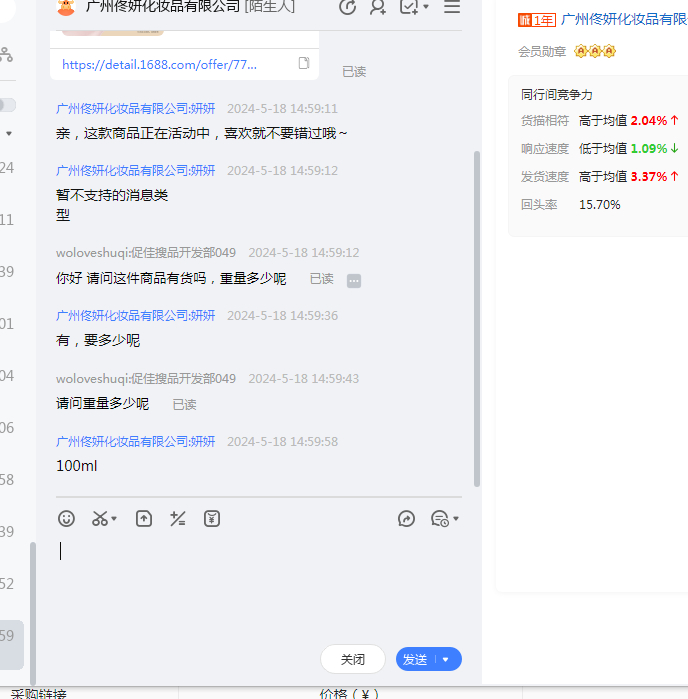The width and height of the screenshot is (688, 699).
Task: Click the add contact icon
Action: pyautogui.click(x=378, y=7)
